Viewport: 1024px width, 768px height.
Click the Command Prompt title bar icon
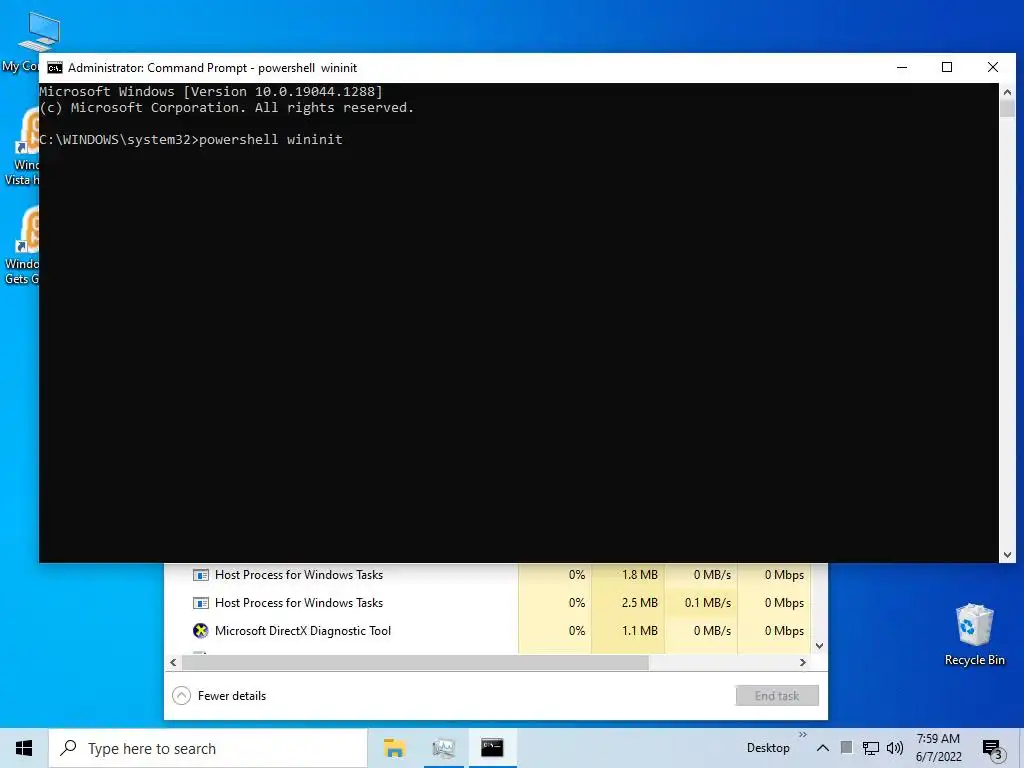click(55, 68)
